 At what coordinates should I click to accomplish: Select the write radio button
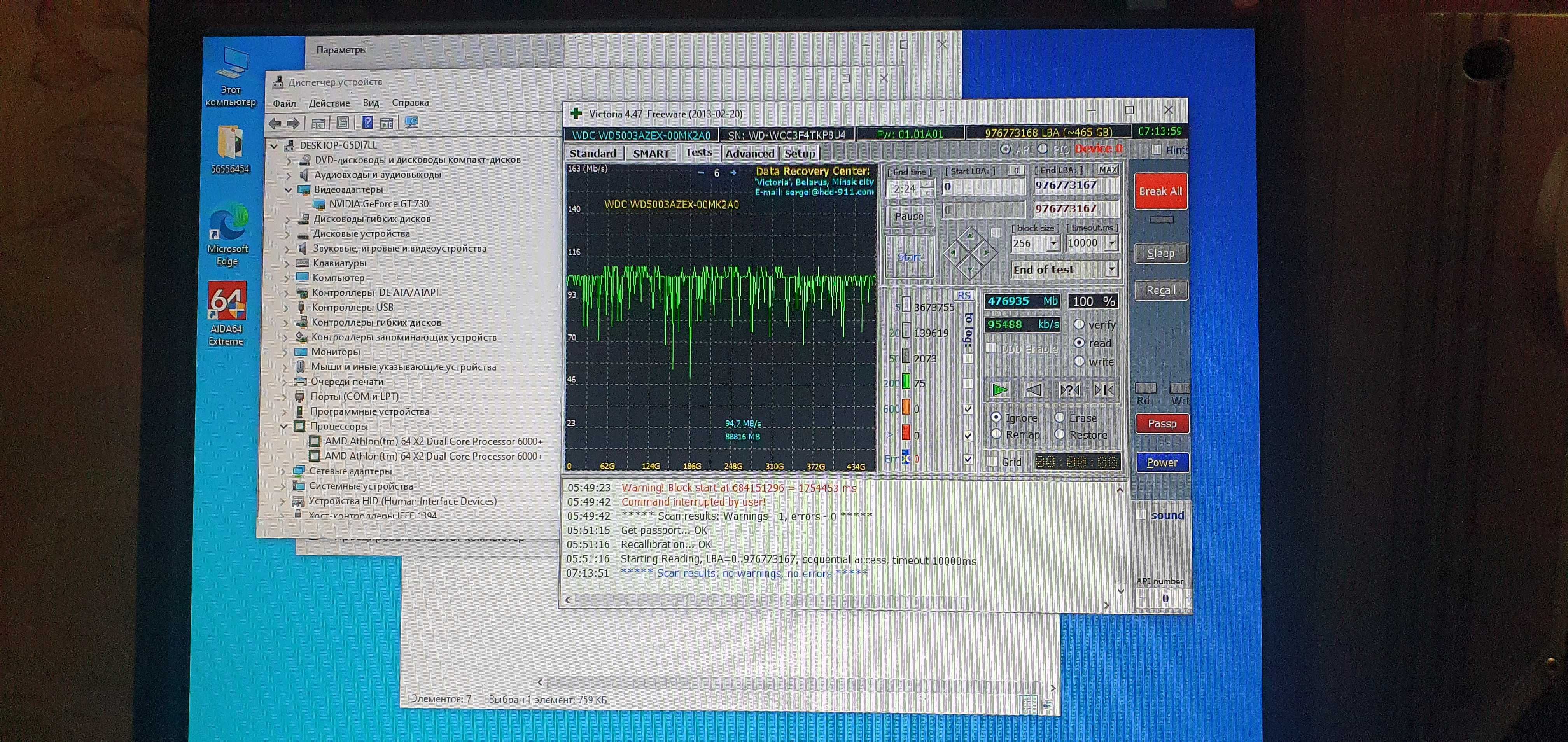(x=1079, y=361)
